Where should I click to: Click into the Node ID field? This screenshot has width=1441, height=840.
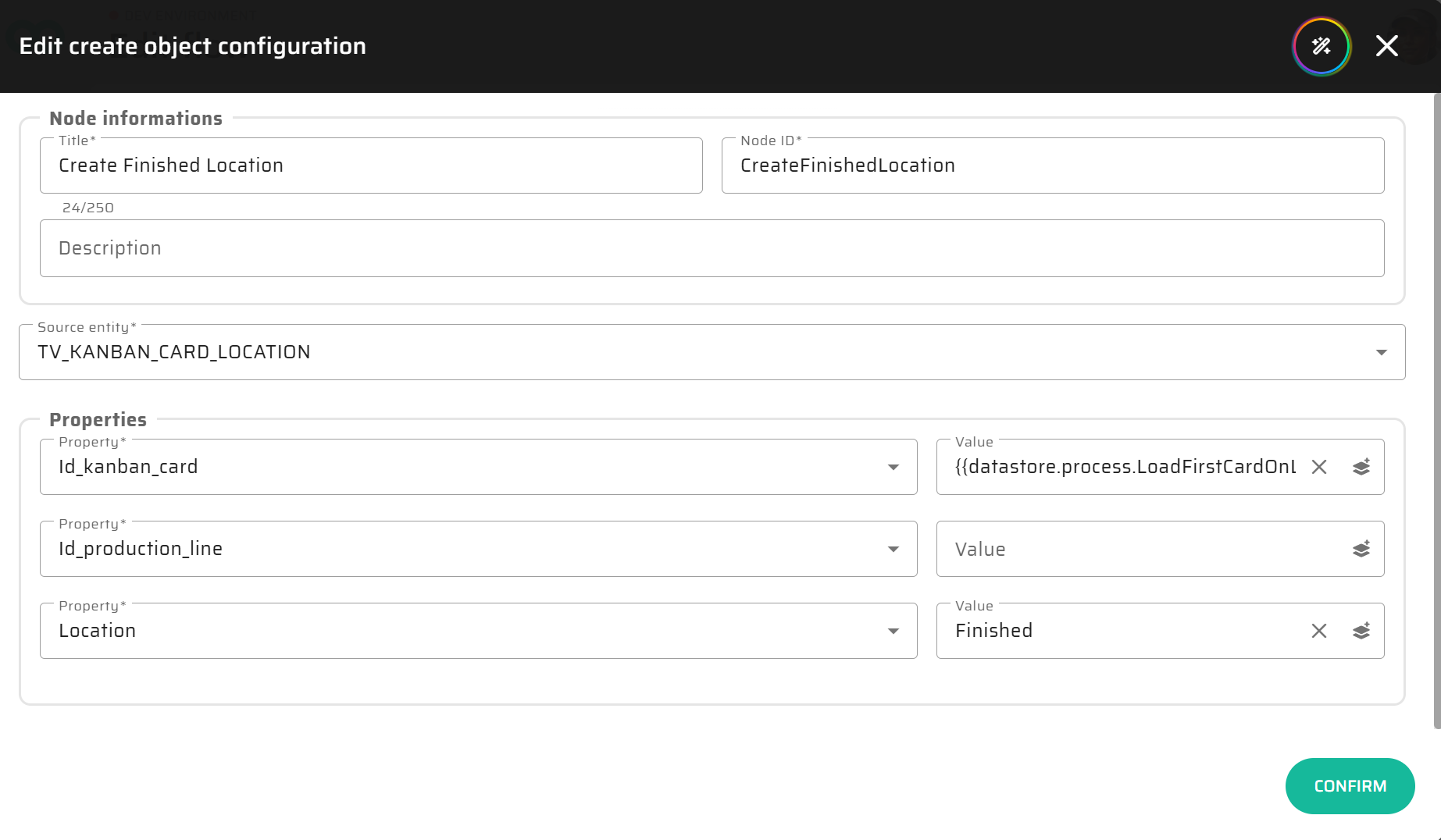(1052, 166)
